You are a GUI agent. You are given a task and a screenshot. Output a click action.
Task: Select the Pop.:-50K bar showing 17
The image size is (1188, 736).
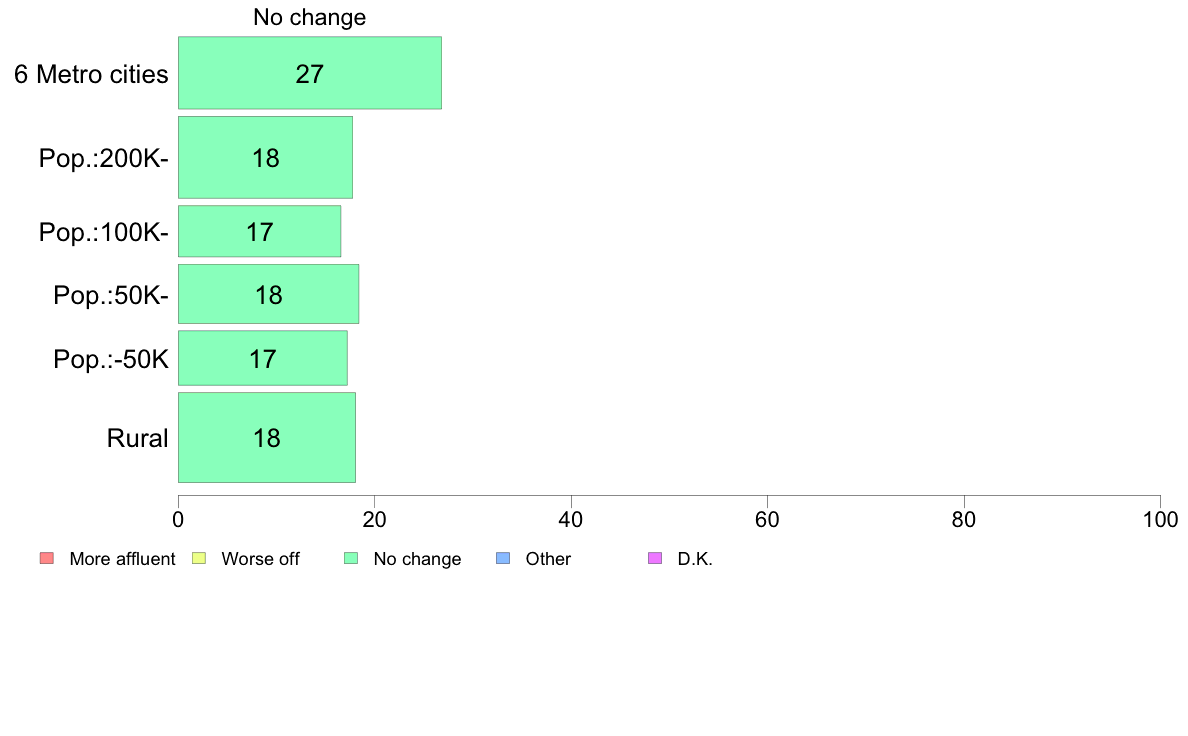[x=263, y=358]
